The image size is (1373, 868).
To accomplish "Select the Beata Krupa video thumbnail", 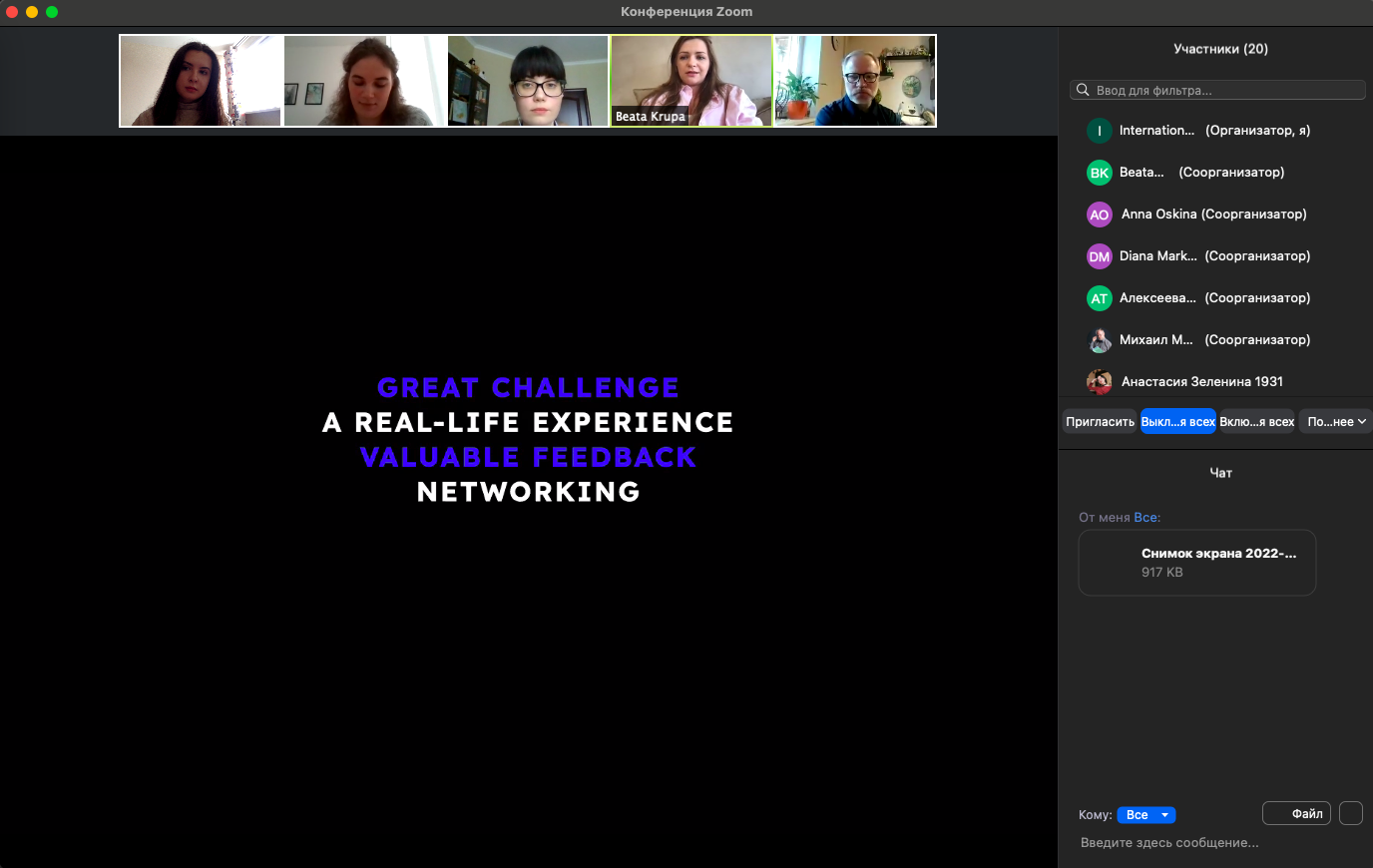I will [691, 81].
